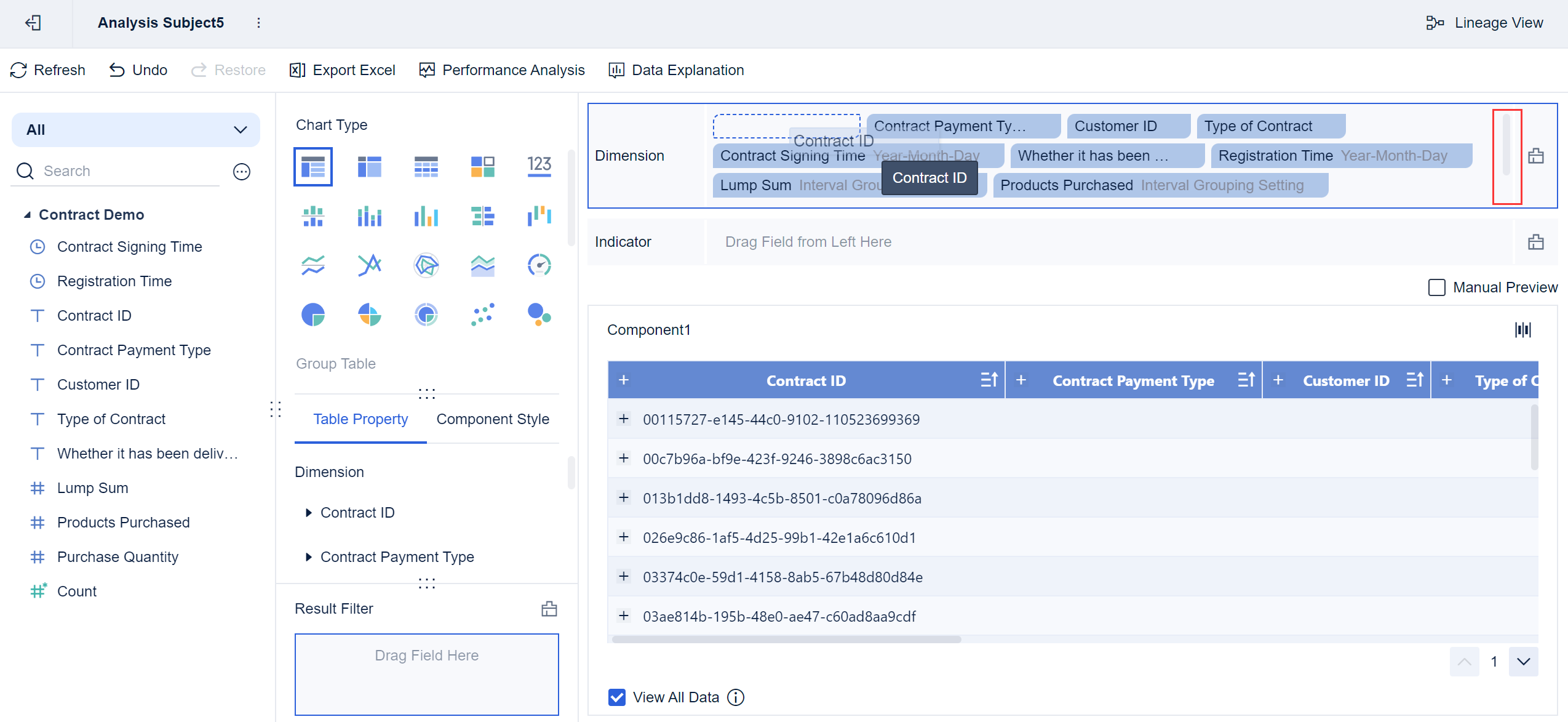Click the Data Explanation button

[675, 70]
